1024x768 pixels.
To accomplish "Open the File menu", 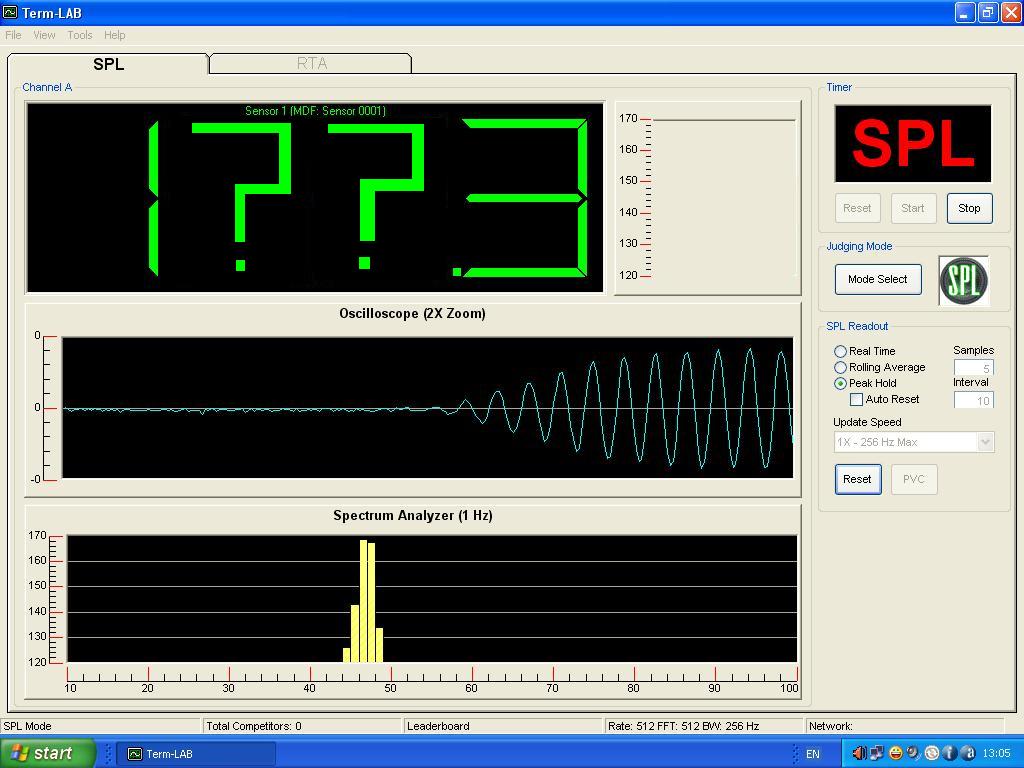I will (13, 35).
